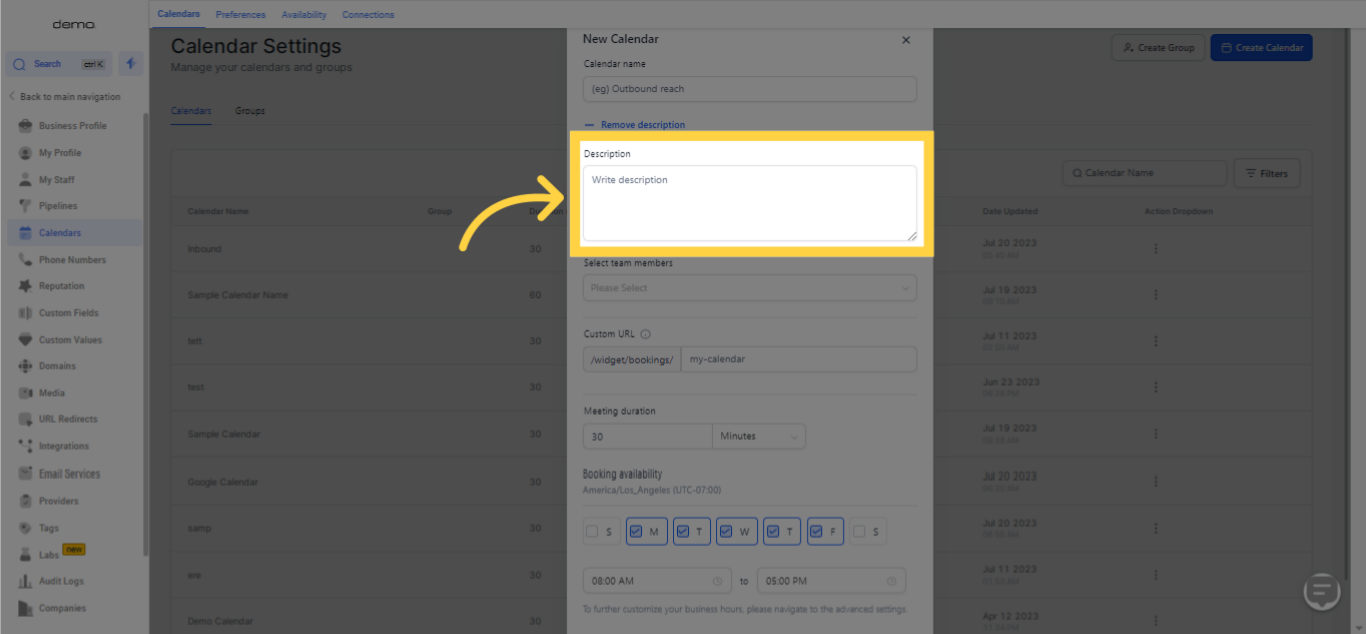Image resolution: width=1366 pixels, height=634 pixels.
Task: Click into the Write description text area
Action: point(749,203)
